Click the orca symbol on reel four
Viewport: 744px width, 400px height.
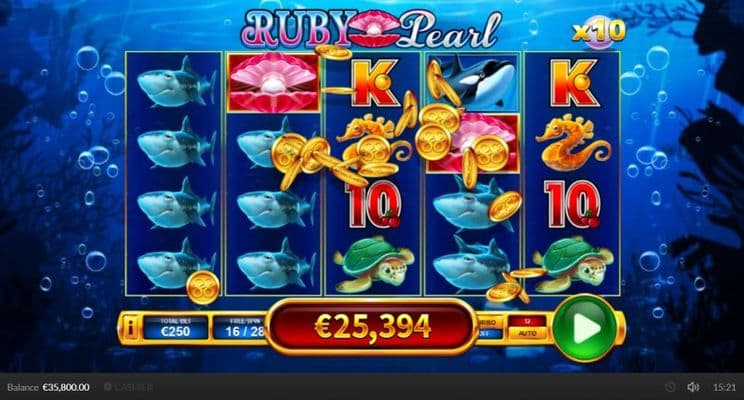click(474, 82)
